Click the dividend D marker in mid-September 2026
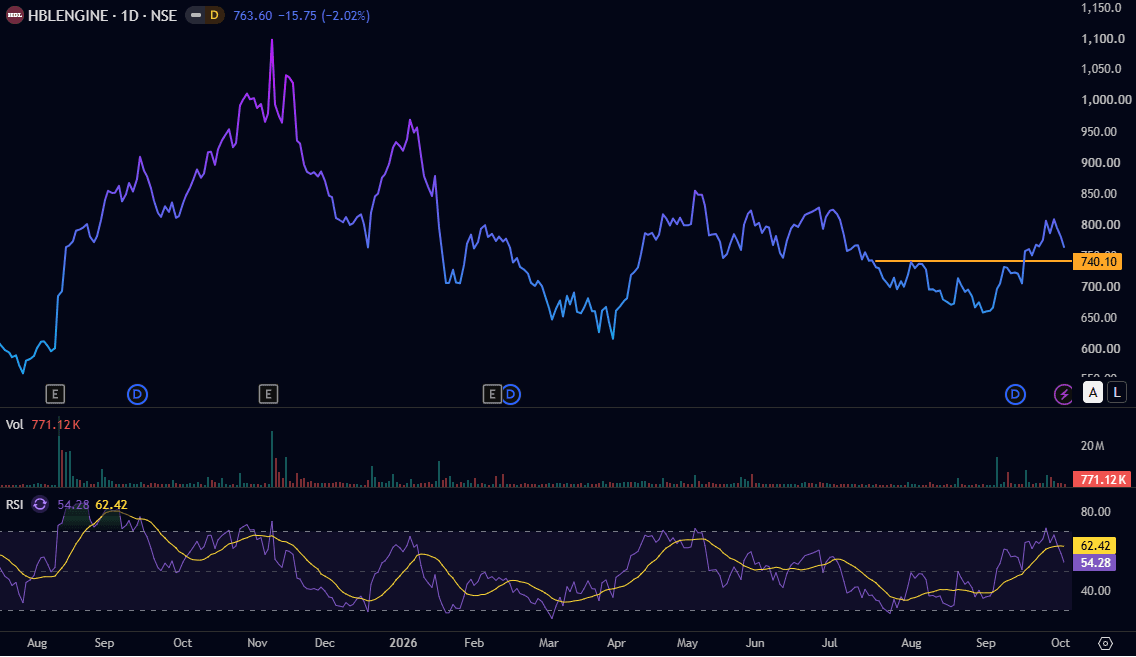 coord(1015,394)
